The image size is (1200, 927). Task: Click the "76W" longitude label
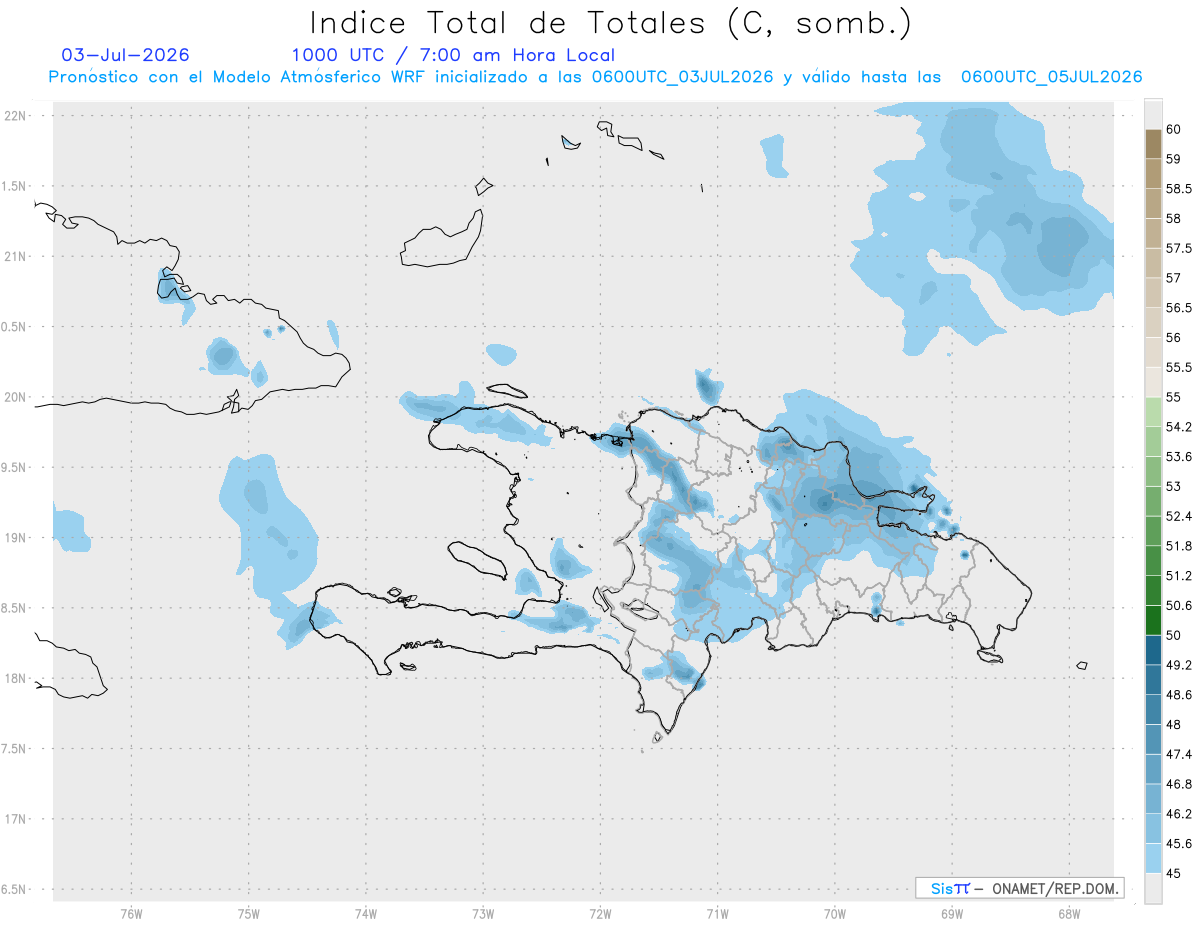pos(131,913)
